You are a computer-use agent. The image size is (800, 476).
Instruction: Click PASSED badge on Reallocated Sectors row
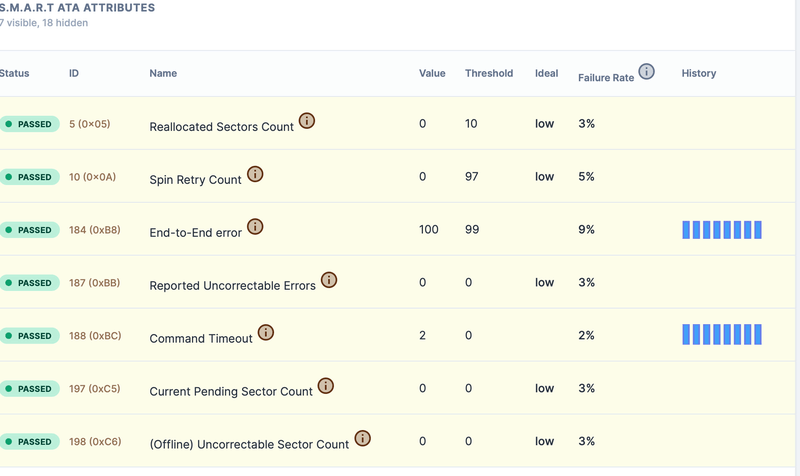coord(30,124)
